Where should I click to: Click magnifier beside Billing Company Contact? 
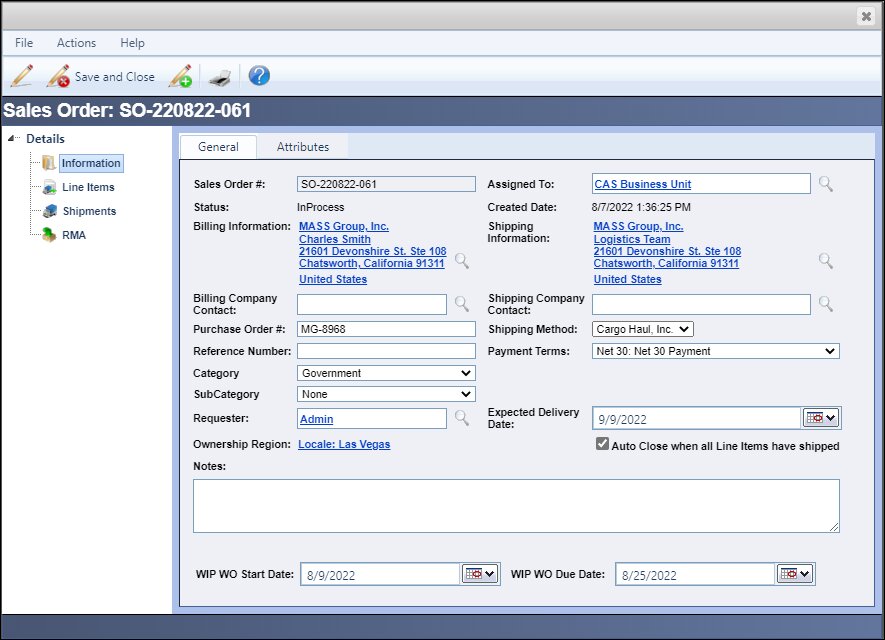click(x=461, y=303)
